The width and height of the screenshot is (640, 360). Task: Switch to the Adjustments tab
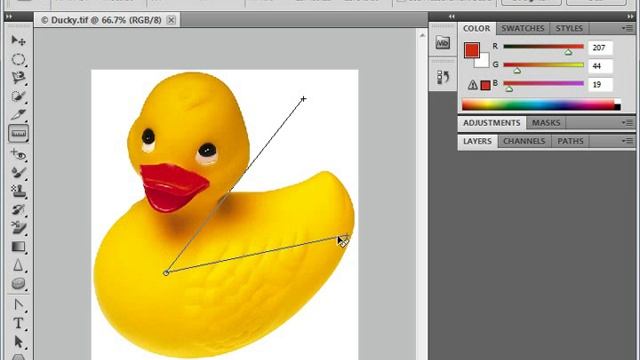point(491,123)
